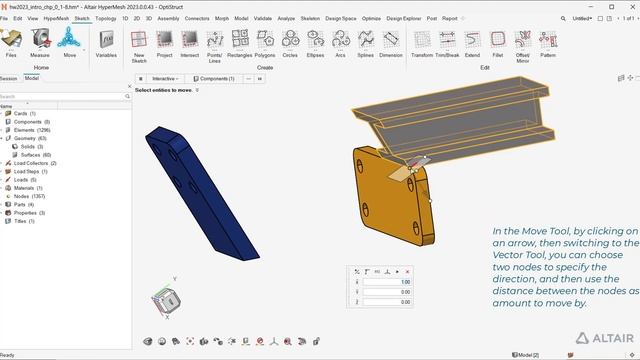Select Load Collectors (2) entry
The height and width of the screenshot is (360, 640).
(35, 163)
